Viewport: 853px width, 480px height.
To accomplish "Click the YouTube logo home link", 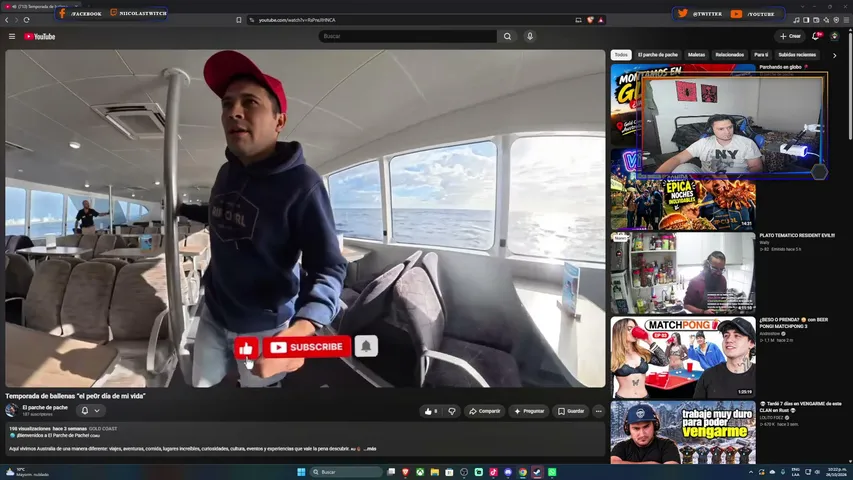I will (40, 36).
